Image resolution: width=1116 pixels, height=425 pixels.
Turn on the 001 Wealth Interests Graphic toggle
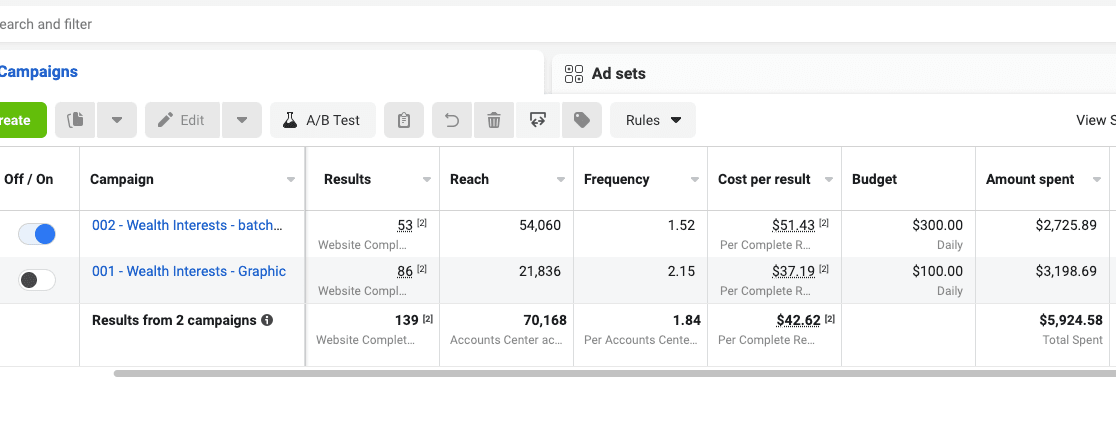[37, 280]
